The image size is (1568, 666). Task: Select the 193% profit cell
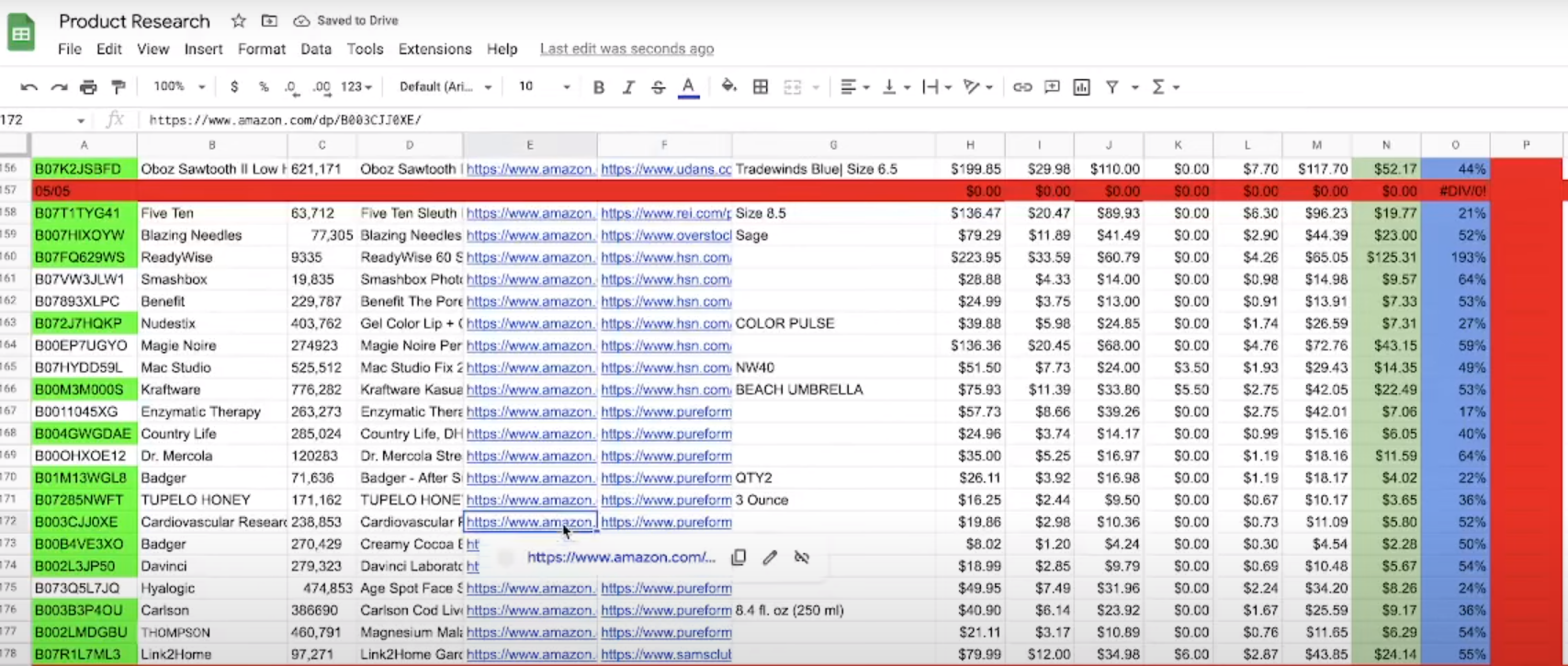1455,257
